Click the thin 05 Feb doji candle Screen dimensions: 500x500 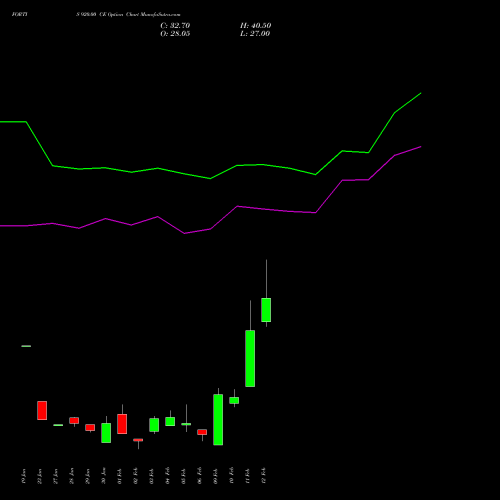[186, 424]
